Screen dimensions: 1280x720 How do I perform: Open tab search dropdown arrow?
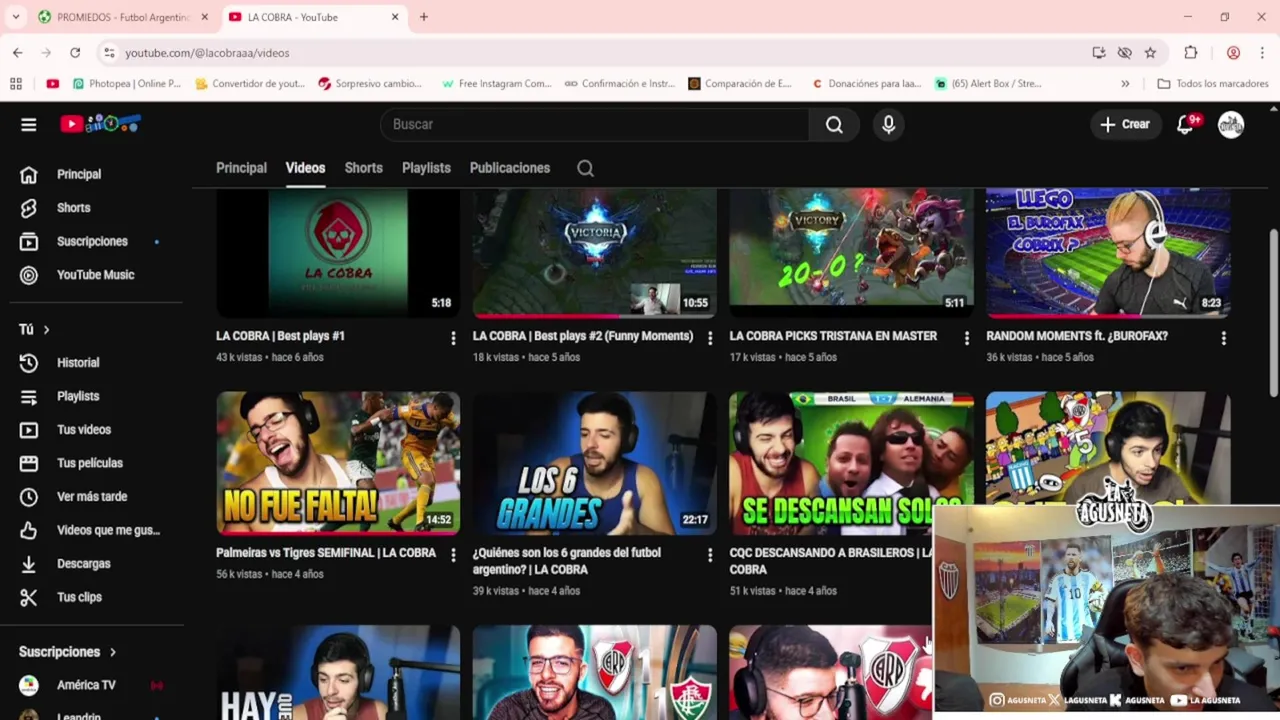(15, 17)
